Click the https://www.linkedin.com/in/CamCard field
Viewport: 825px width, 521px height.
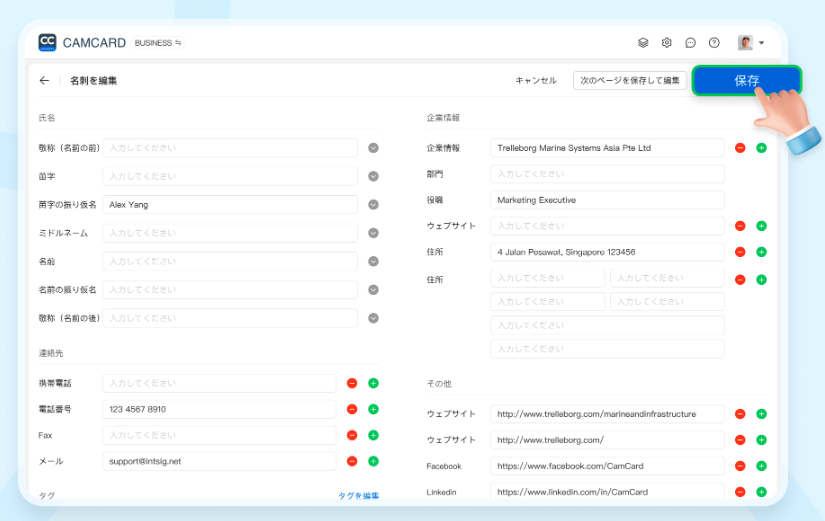pos(607,492)
